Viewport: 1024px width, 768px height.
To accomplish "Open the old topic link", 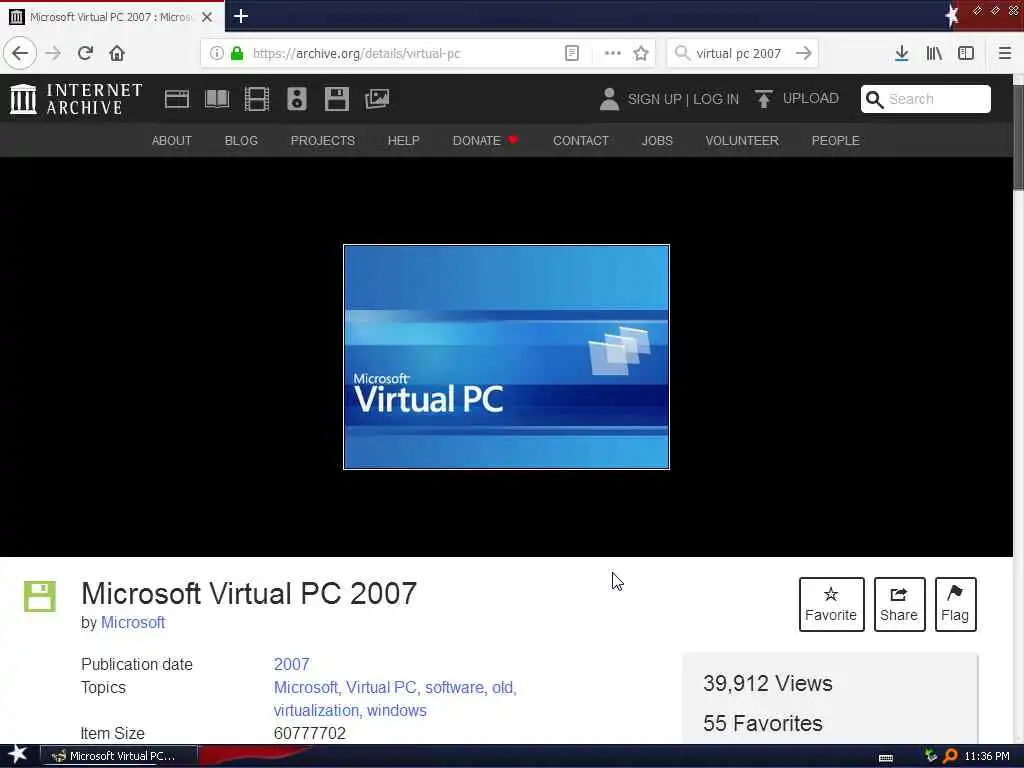I will point(504,688).
